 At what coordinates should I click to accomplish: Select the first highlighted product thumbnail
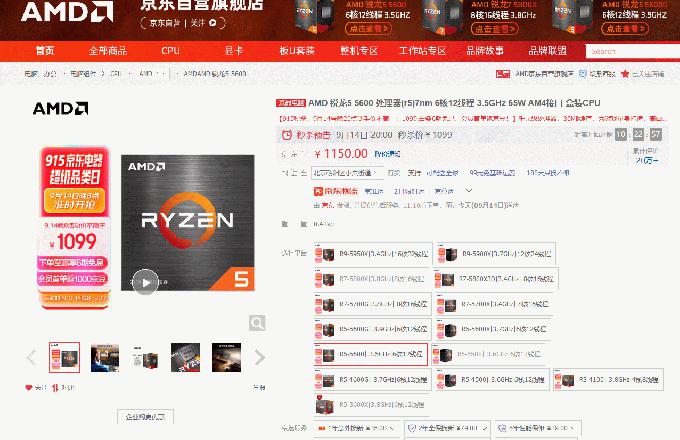point(64,357)
